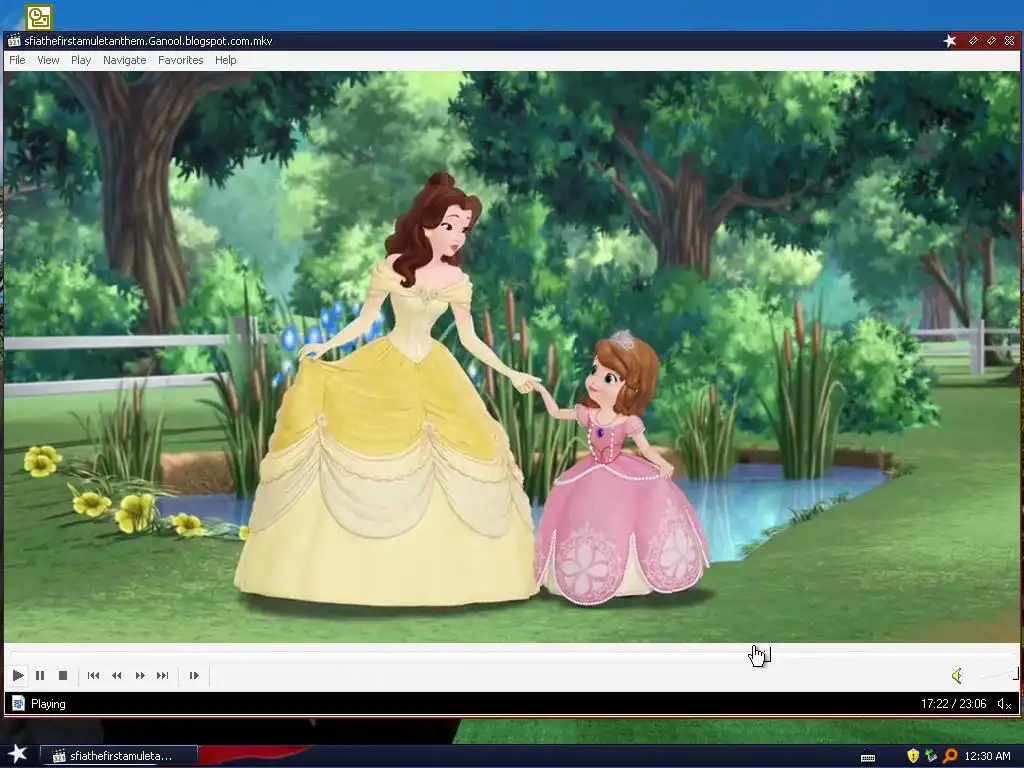Click the video display area
1024x768 pixels.
point(511,357)
